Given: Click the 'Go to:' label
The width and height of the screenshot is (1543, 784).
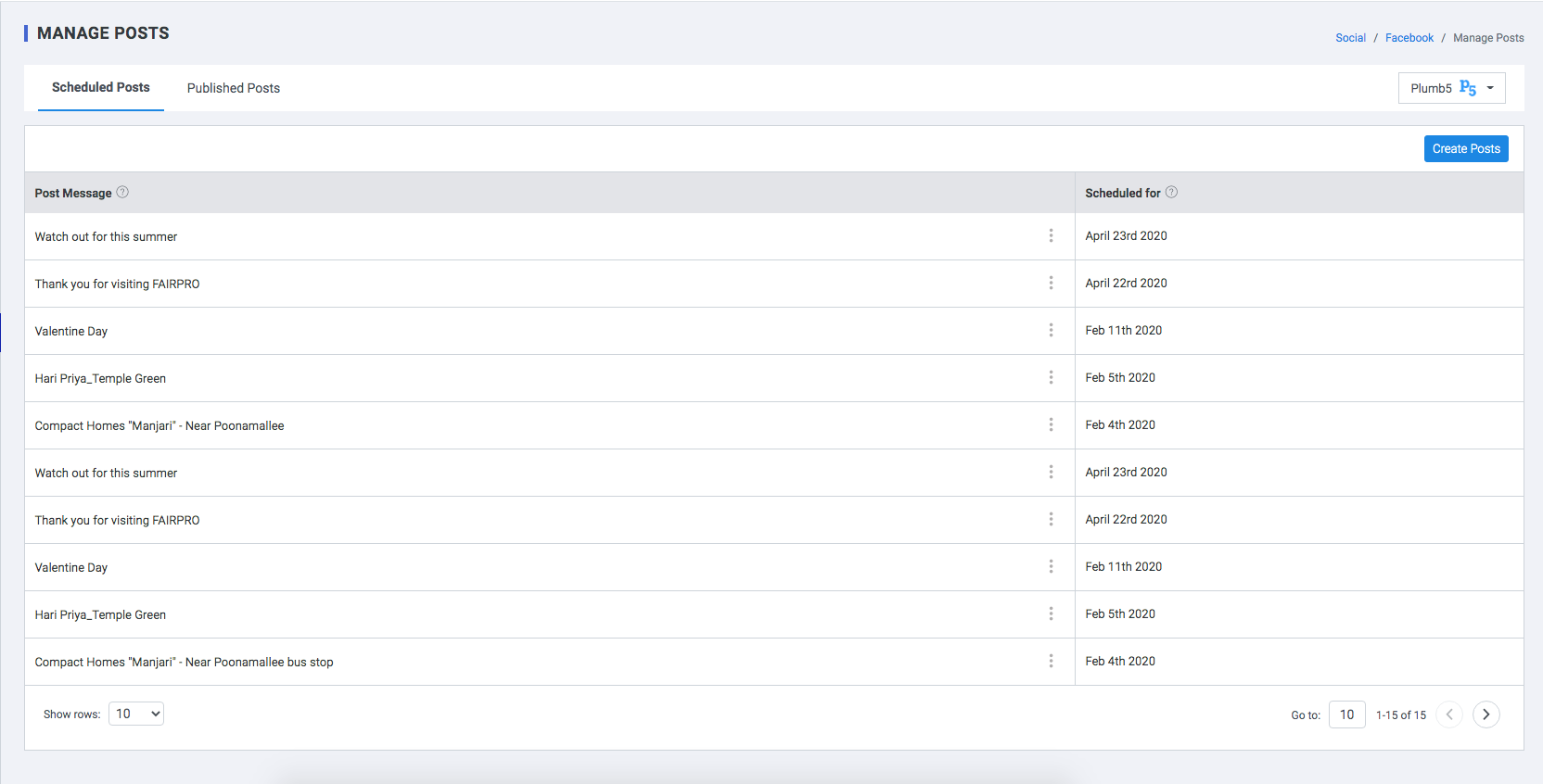Looking at the screenshot, I should pos(1306,715).
